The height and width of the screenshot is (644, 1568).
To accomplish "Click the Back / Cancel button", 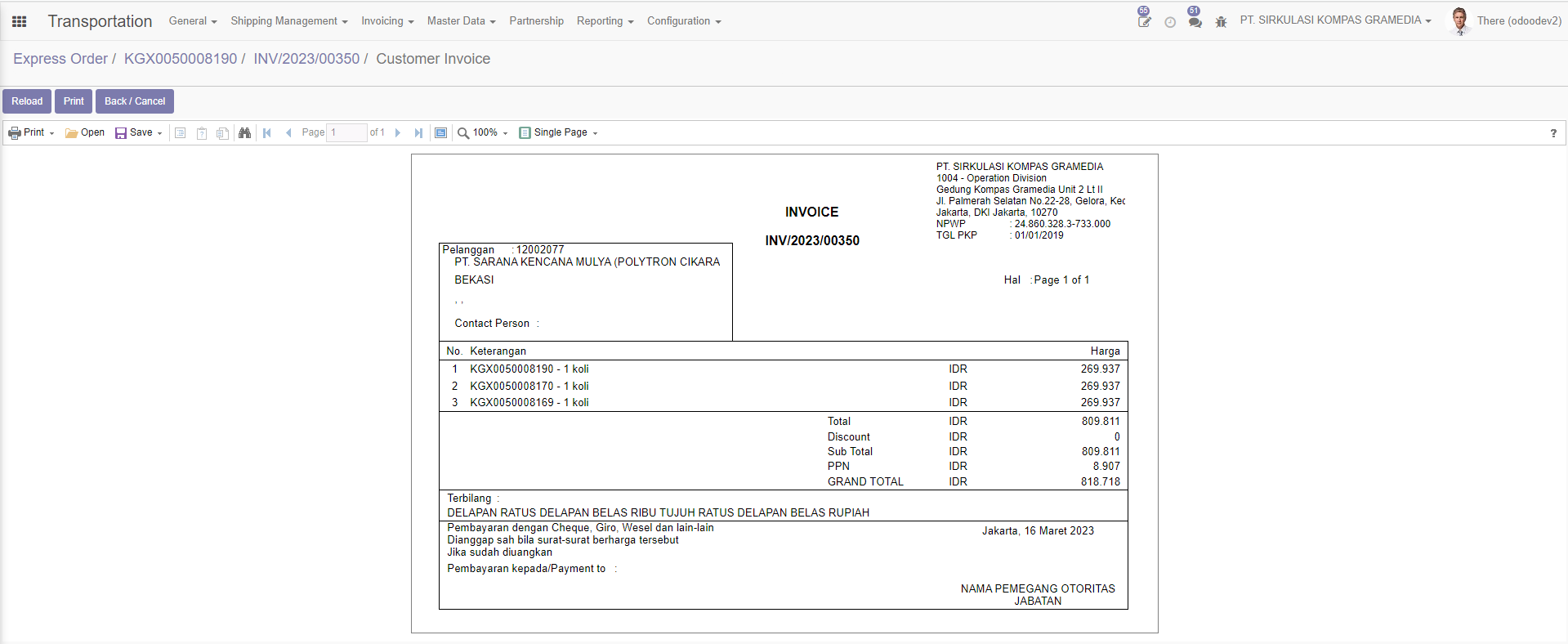I will click(x=135, y=101).
